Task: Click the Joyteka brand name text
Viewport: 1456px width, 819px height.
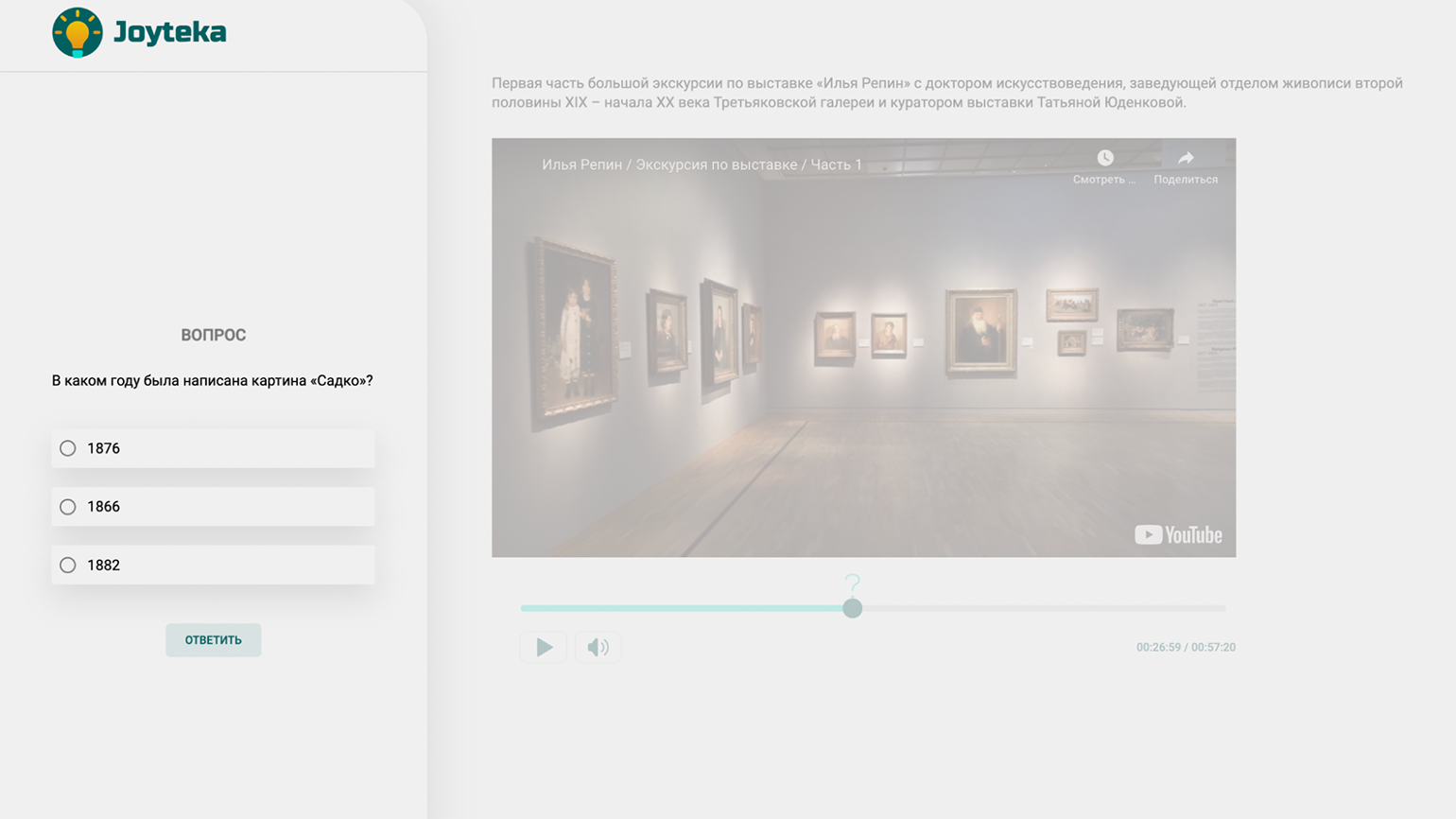Action: pyautogui.click(x=170, y=32)
